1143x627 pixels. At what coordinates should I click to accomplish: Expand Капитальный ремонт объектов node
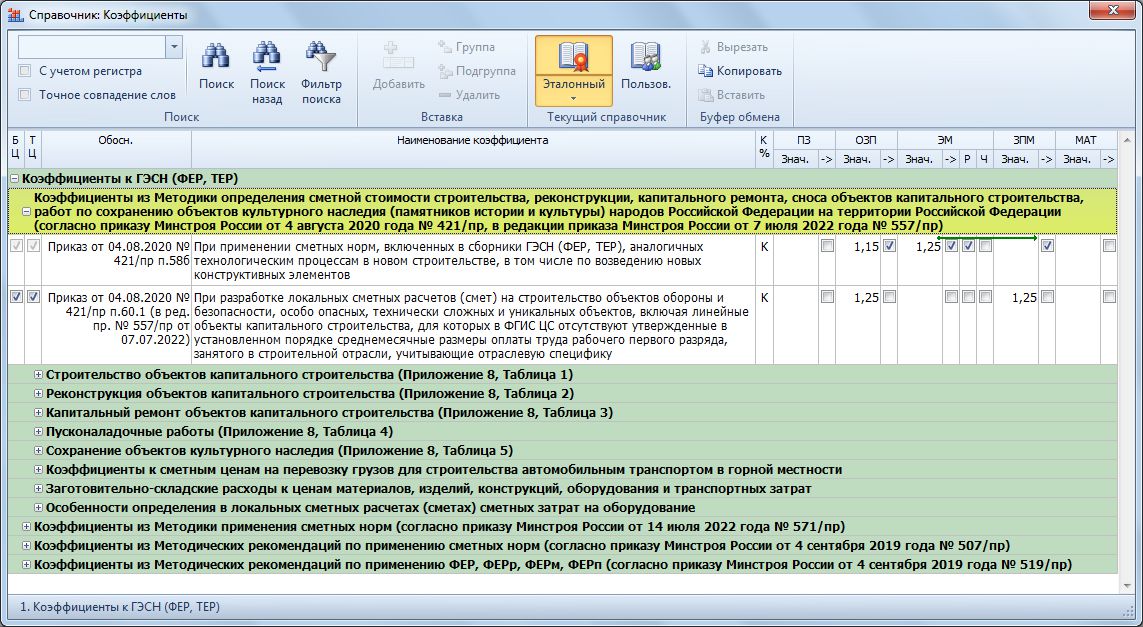tap(39, 413)
